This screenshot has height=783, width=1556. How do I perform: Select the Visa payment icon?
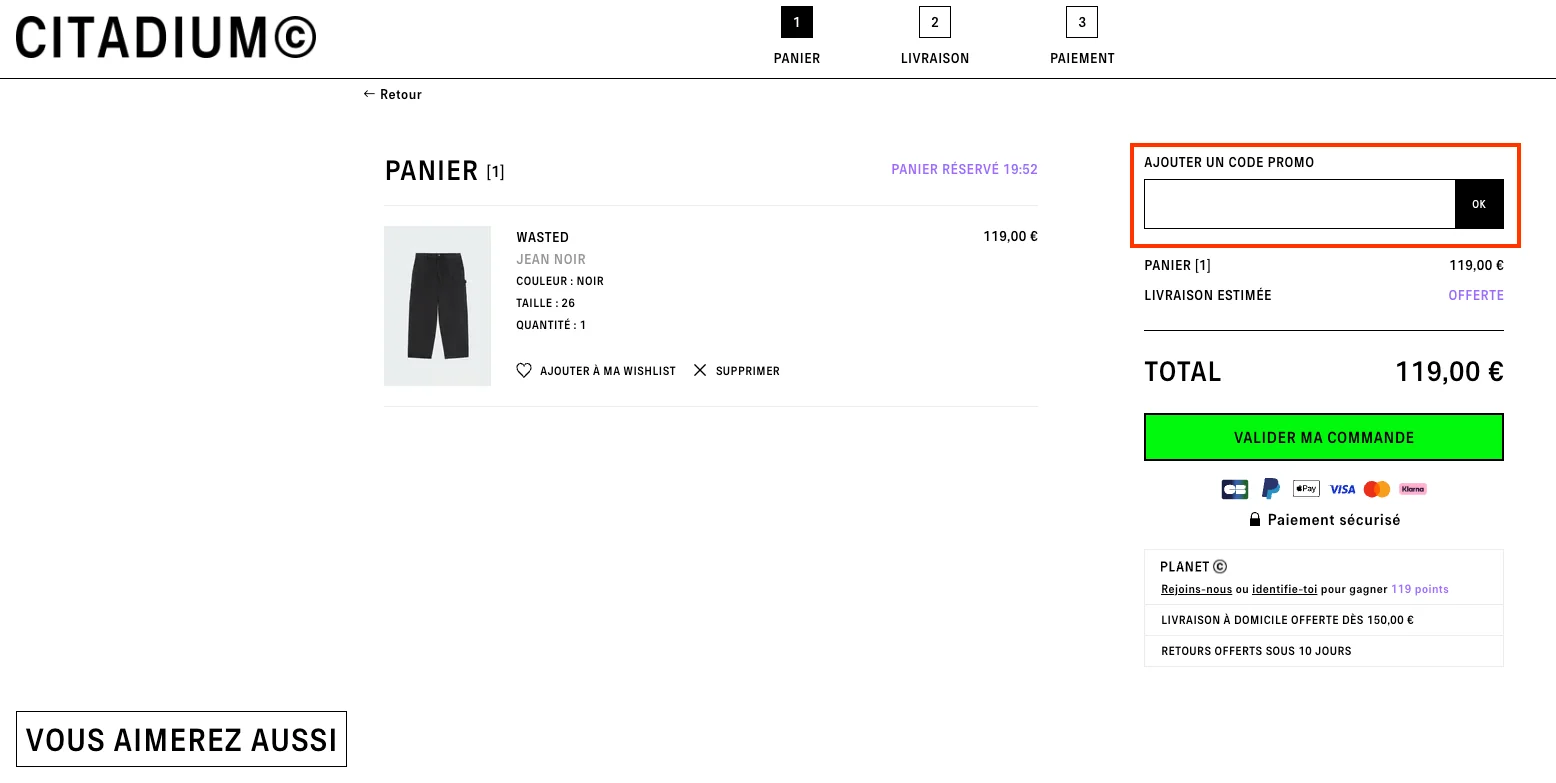1341,489
